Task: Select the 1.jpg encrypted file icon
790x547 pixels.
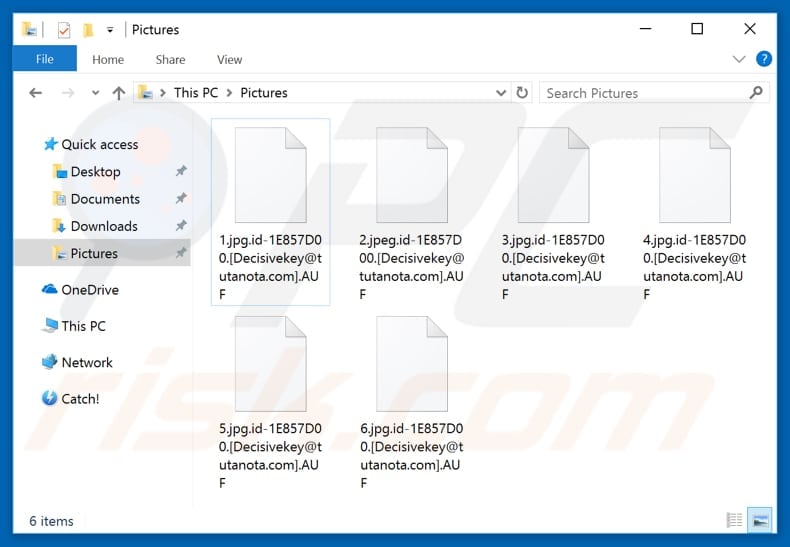Action: click(x=271, y=175)
